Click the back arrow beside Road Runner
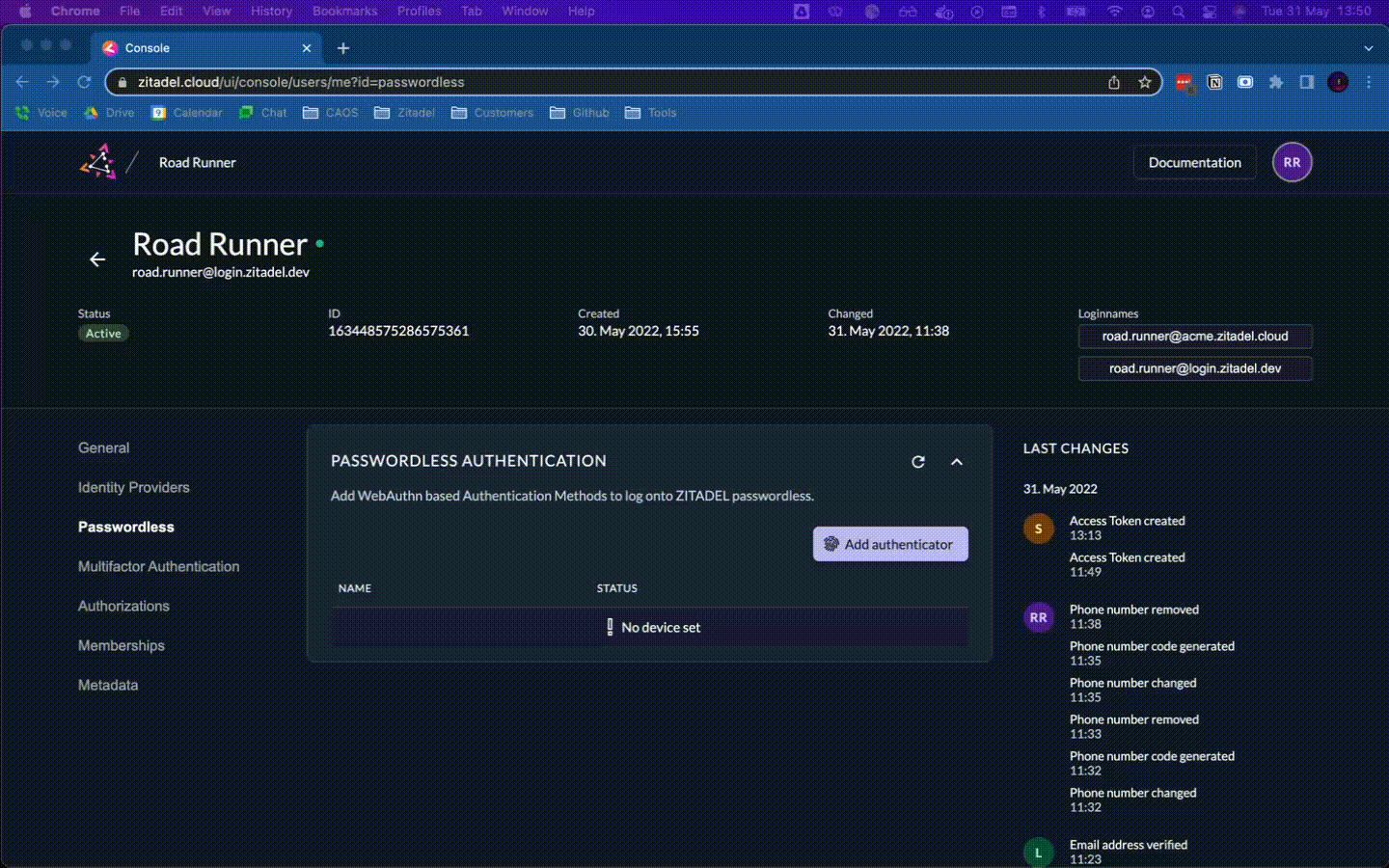Image resolution: width=1389 pixels, height=868 pixels. pyautogui.click(x=97, y=258)
